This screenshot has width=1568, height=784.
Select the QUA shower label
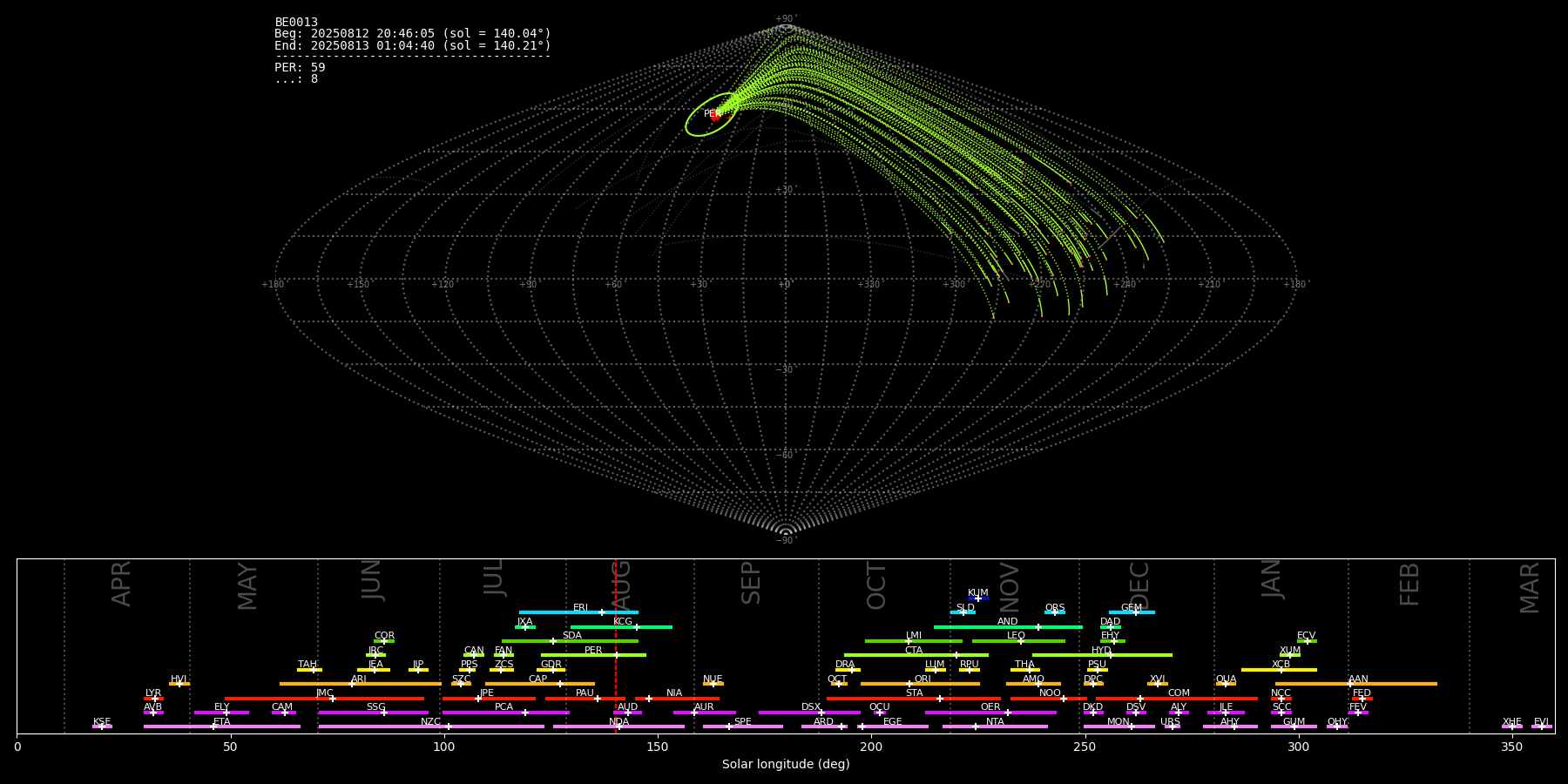pyautogui.click(x=1226, y=679)
